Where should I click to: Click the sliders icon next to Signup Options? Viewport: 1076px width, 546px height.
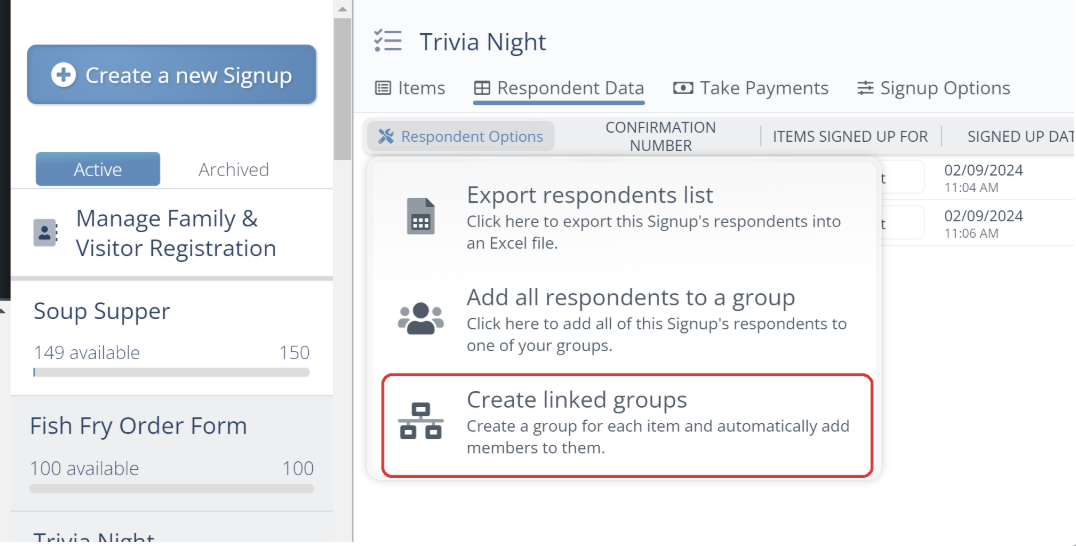click(x=865, y=88)
